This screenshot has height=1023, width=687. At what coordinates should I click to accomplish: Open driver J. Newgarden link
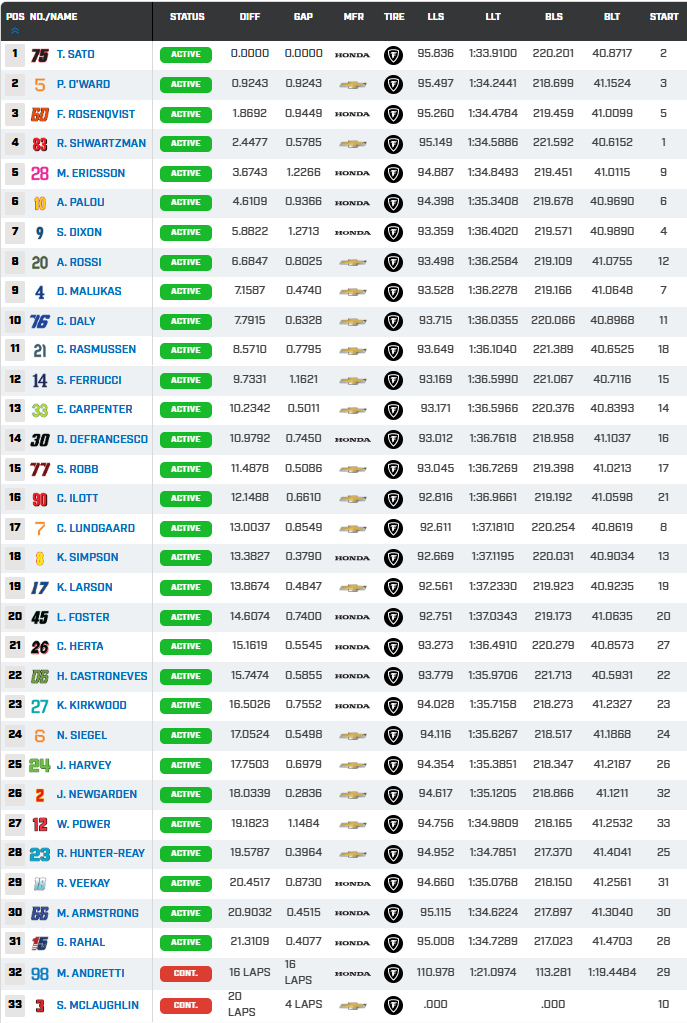(x=97, y=794)
